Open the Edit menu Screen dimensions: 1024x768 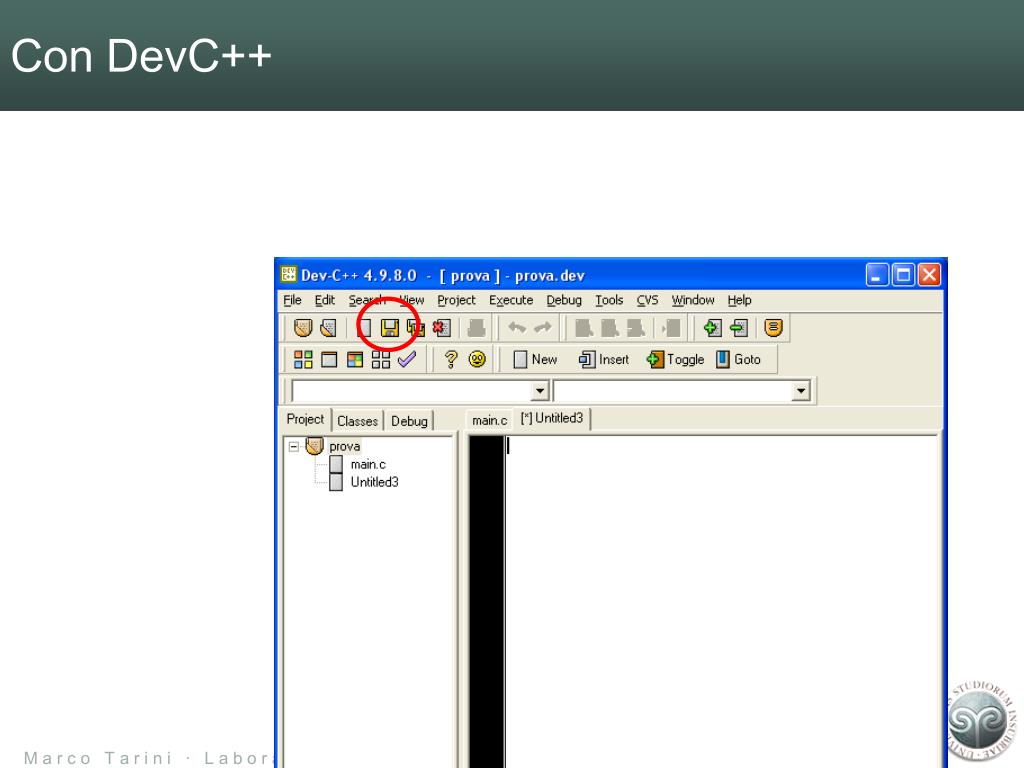325,300
